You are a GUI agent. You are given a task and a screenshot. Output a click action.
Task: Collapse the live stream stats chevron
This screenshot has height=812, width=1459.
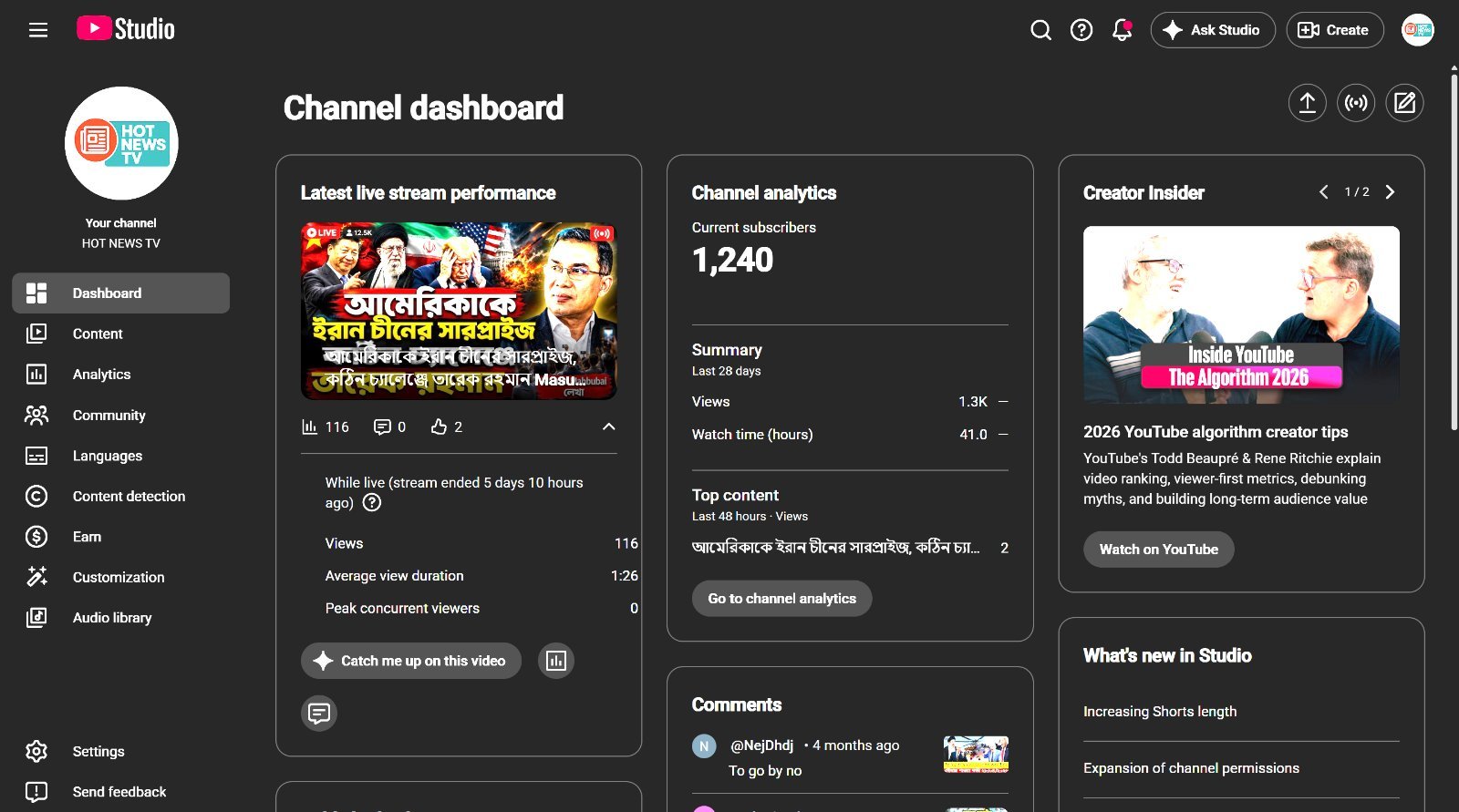click(609, 427)
